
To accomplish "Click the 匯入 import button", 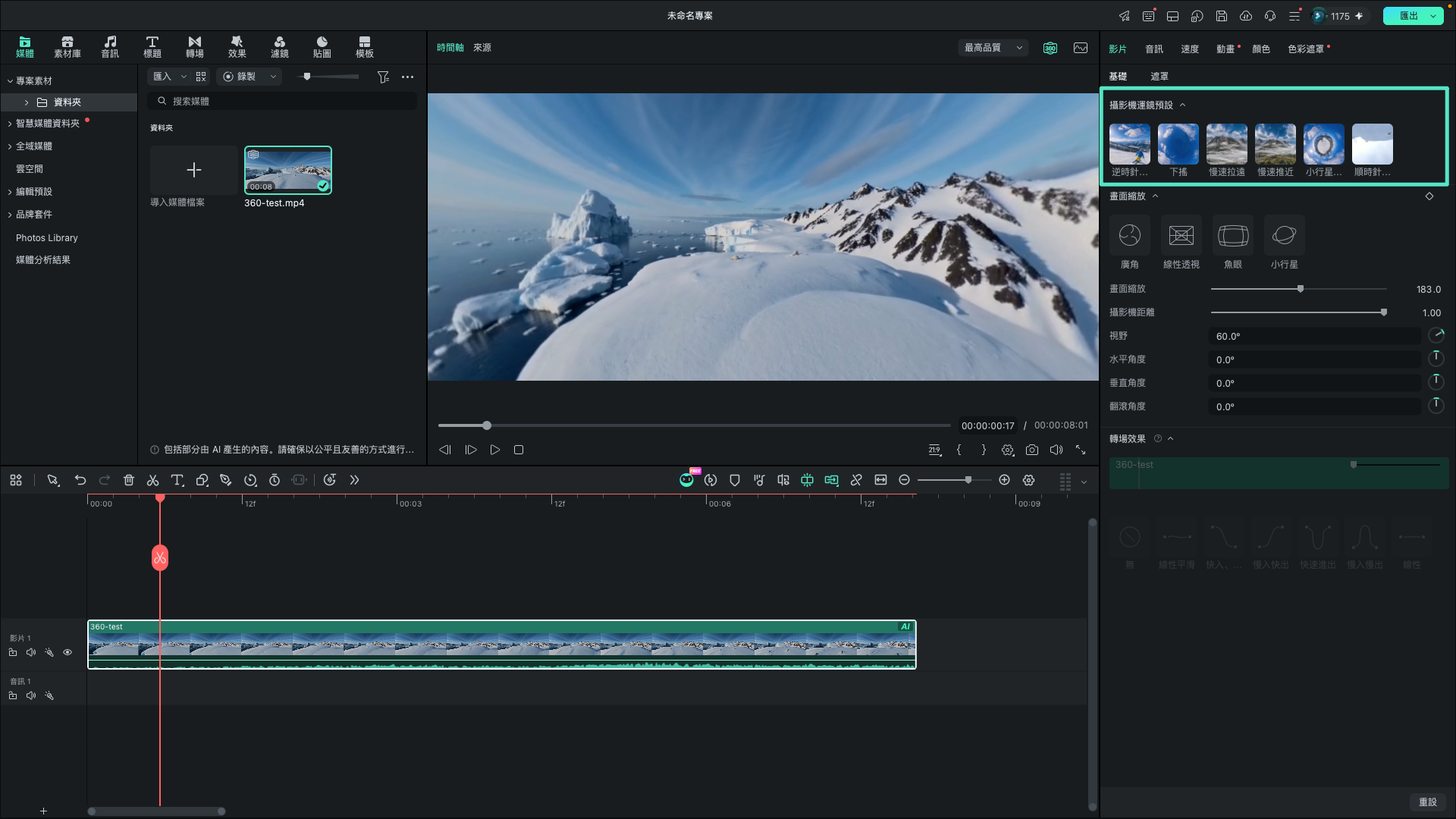I will click(x=162, y=77).
